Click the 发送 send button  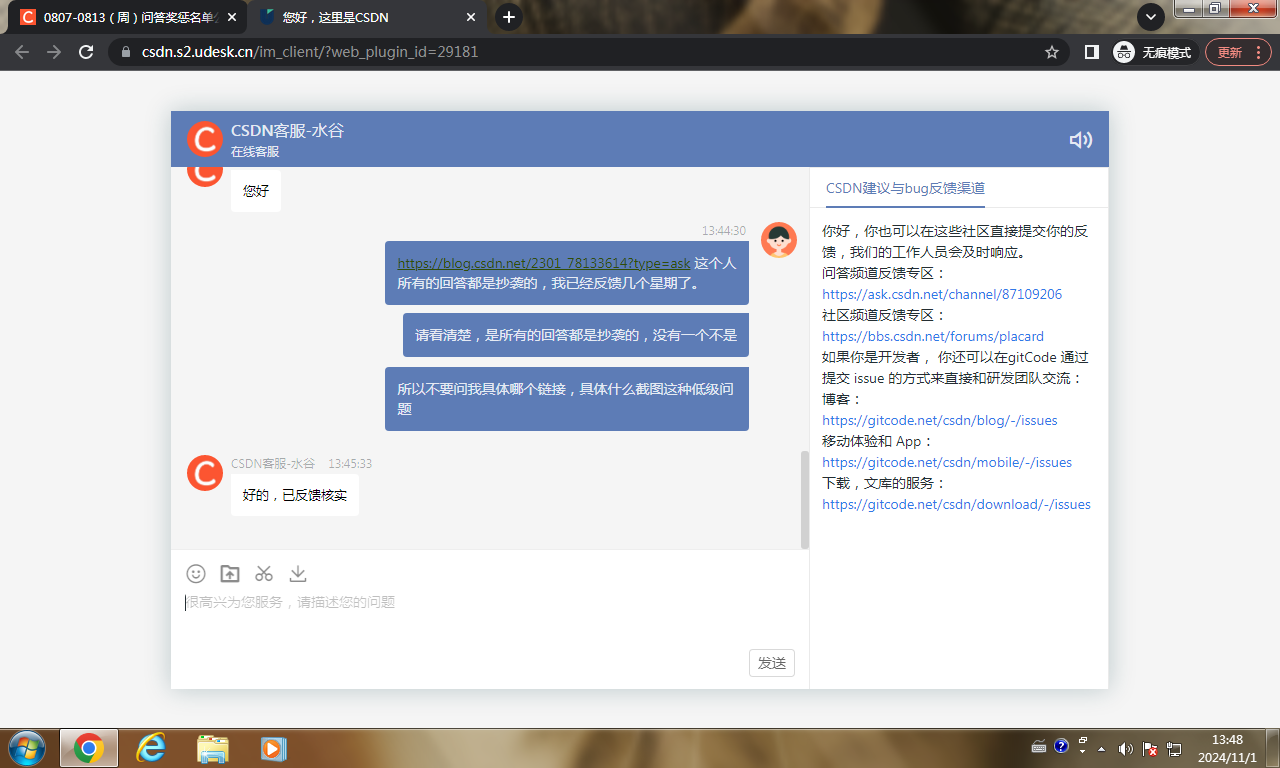click(x=771, y=662)
